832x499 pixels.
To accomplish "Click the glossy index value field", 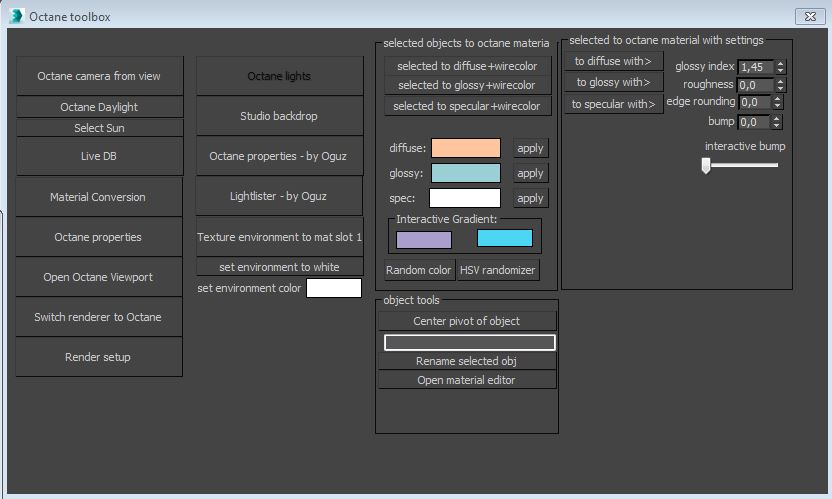I will (756, 67).
